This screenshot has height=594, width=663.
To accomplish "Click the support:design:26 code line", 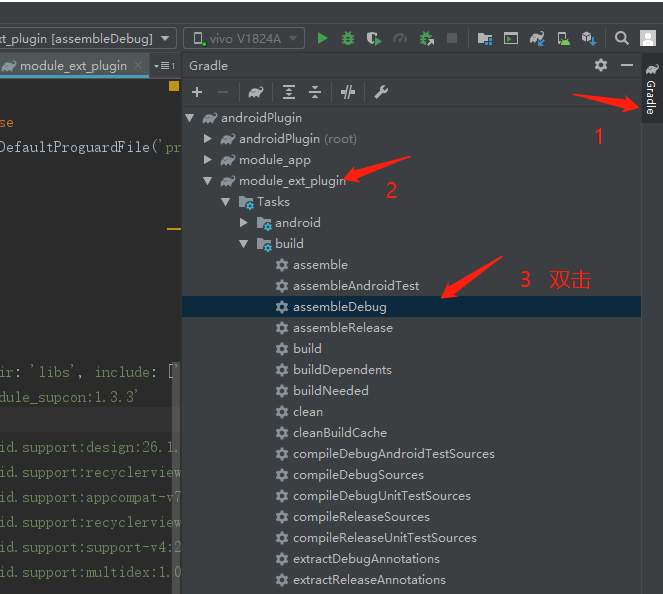I will tap(89, 447).
